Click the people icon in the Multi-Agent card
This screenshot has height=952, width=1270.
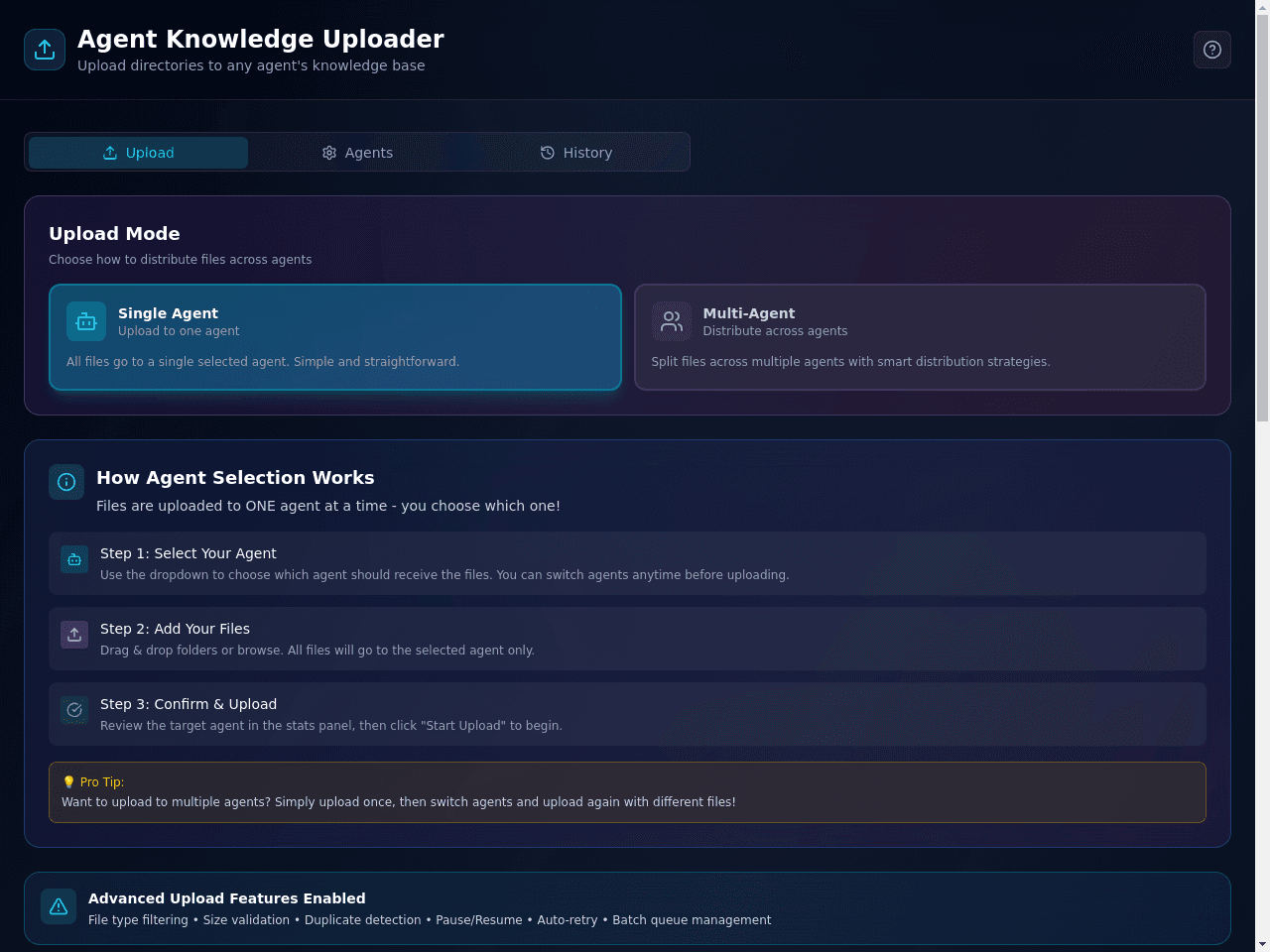(x=672, y=321)
